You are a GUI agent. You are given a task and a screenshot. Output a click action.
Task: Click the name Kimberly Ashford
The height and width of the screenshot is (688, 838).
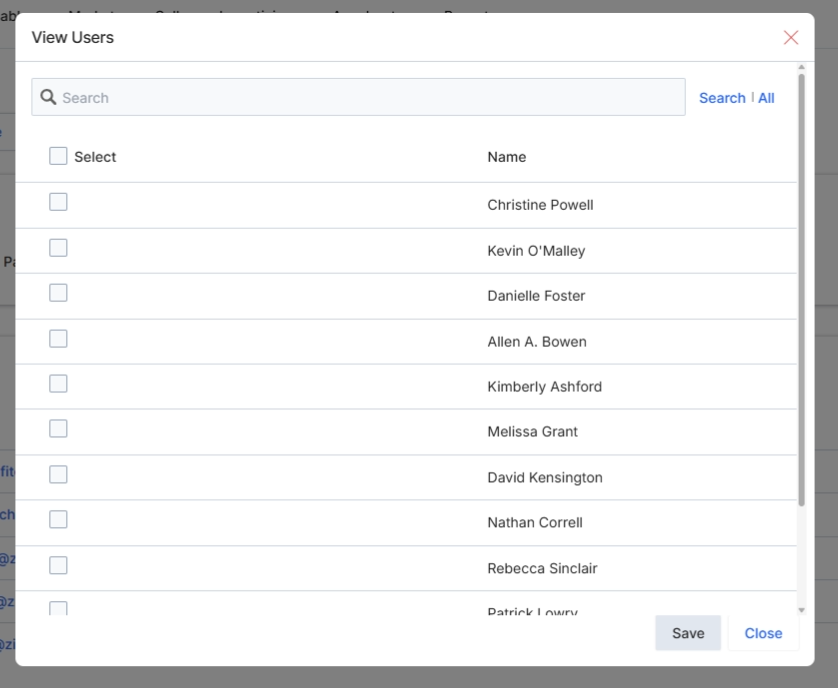(x=545, y=386)
